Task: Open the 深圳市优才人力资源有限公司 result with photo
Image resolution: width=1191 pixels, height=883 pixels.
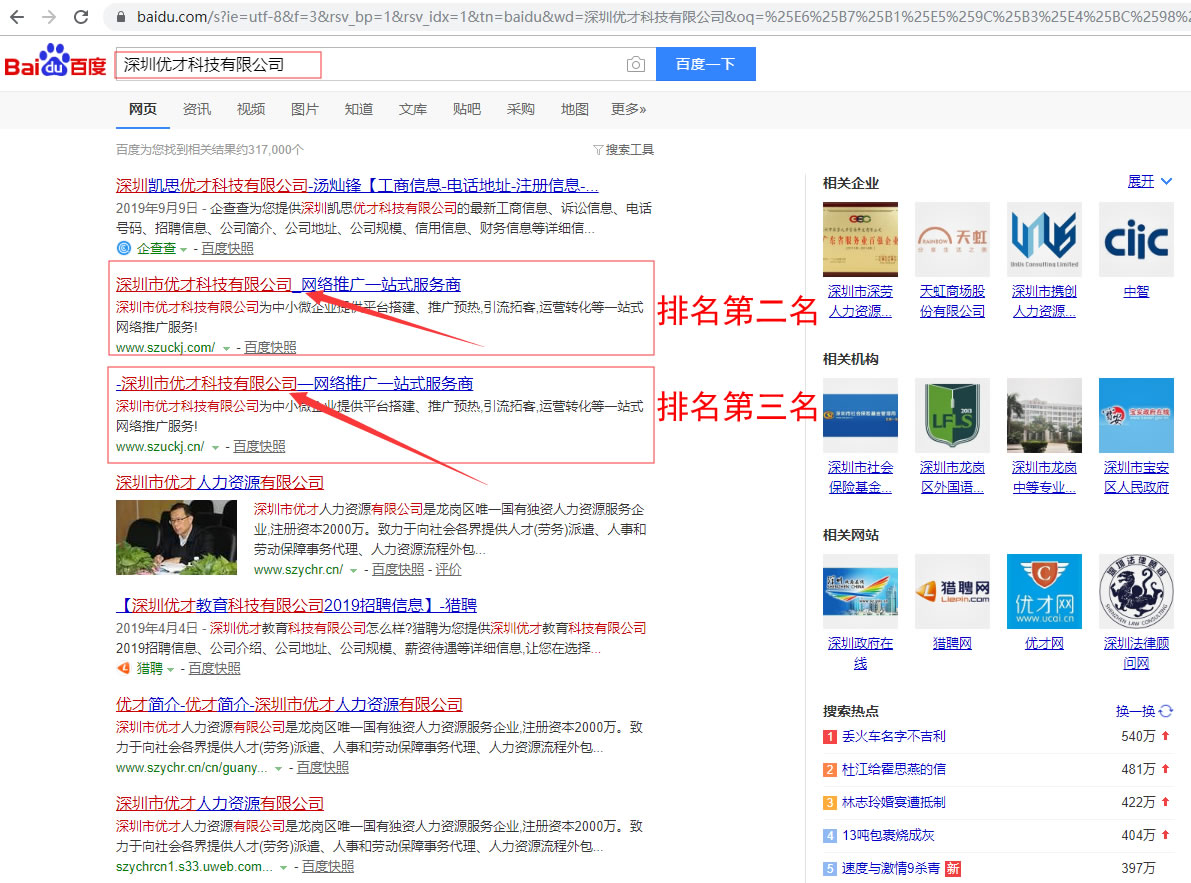Action: (220, 482)
